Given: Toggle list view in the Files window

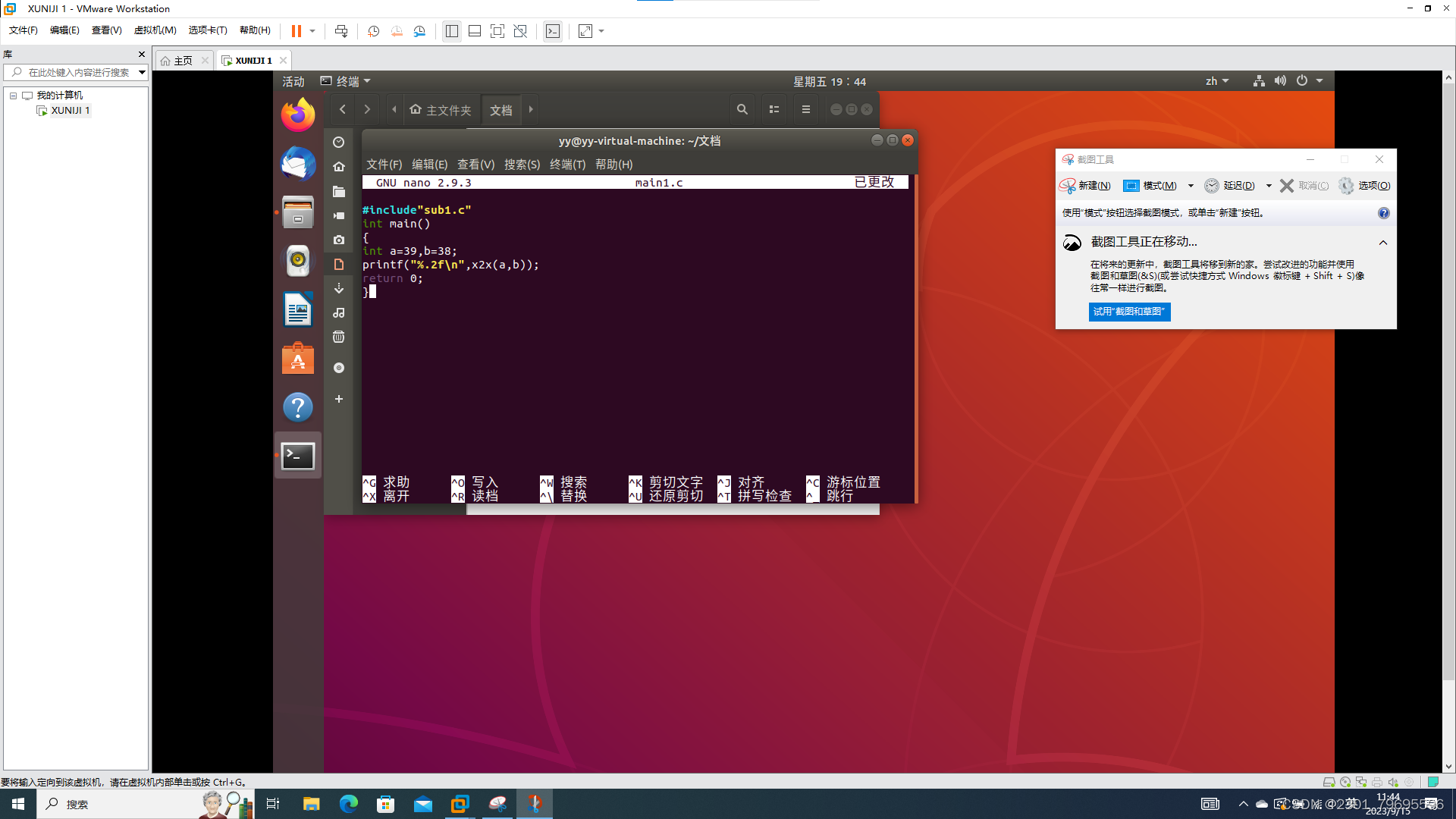Looking at the screenshot, I should tap(774, 109).
